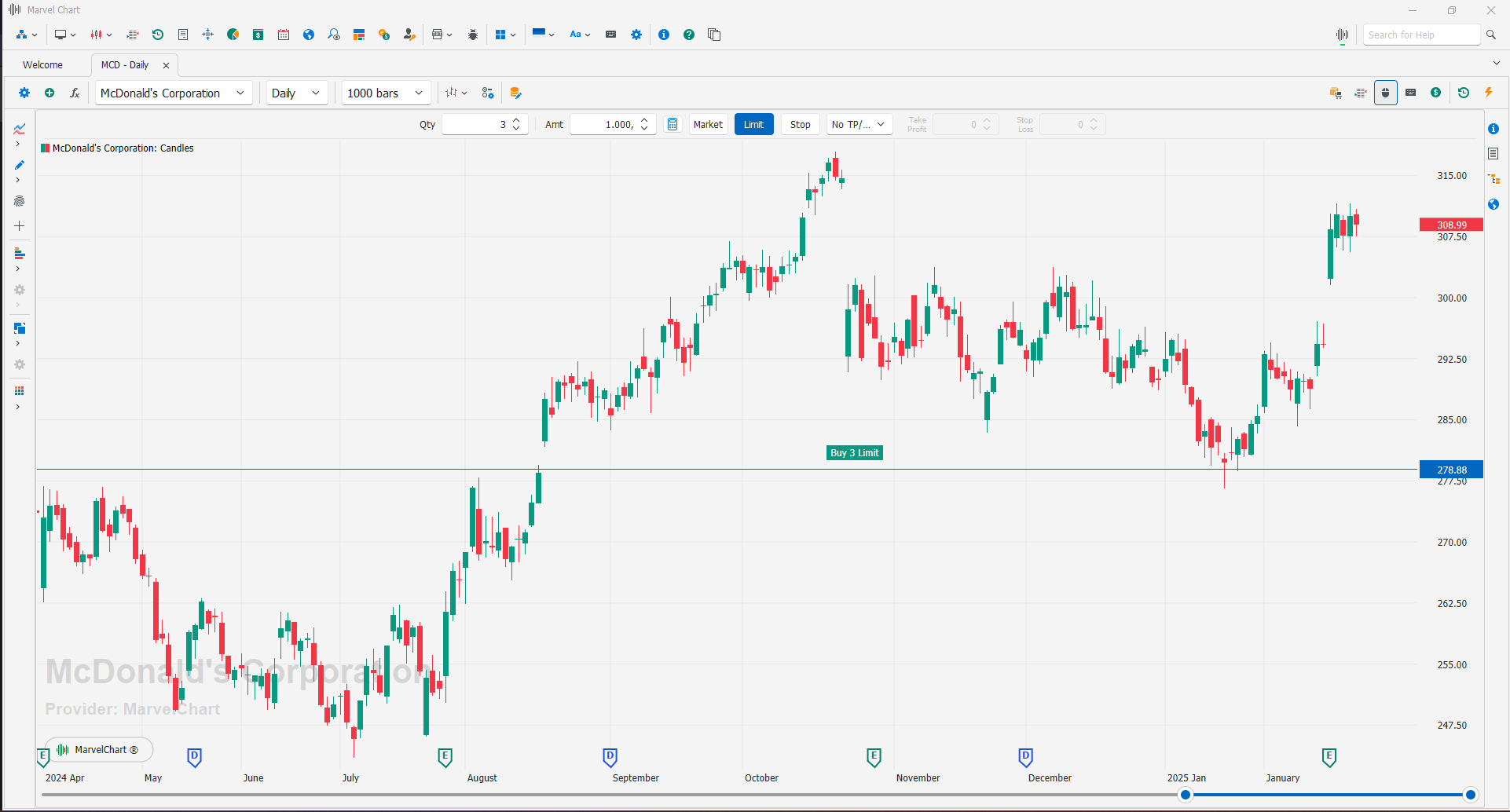Click the bug report icon
This screenshot has width=1510, height=812.
(x=473, y=35)
